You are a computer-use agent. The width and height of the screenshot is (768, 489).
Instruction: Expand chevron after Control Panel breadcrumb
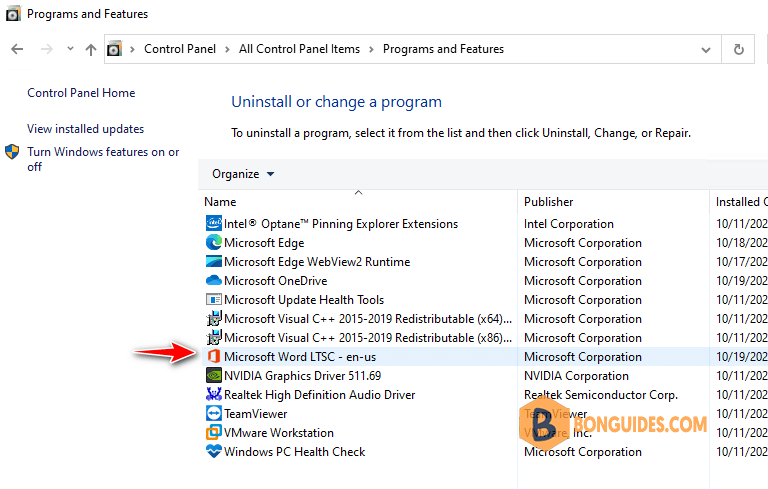[227, 49]
